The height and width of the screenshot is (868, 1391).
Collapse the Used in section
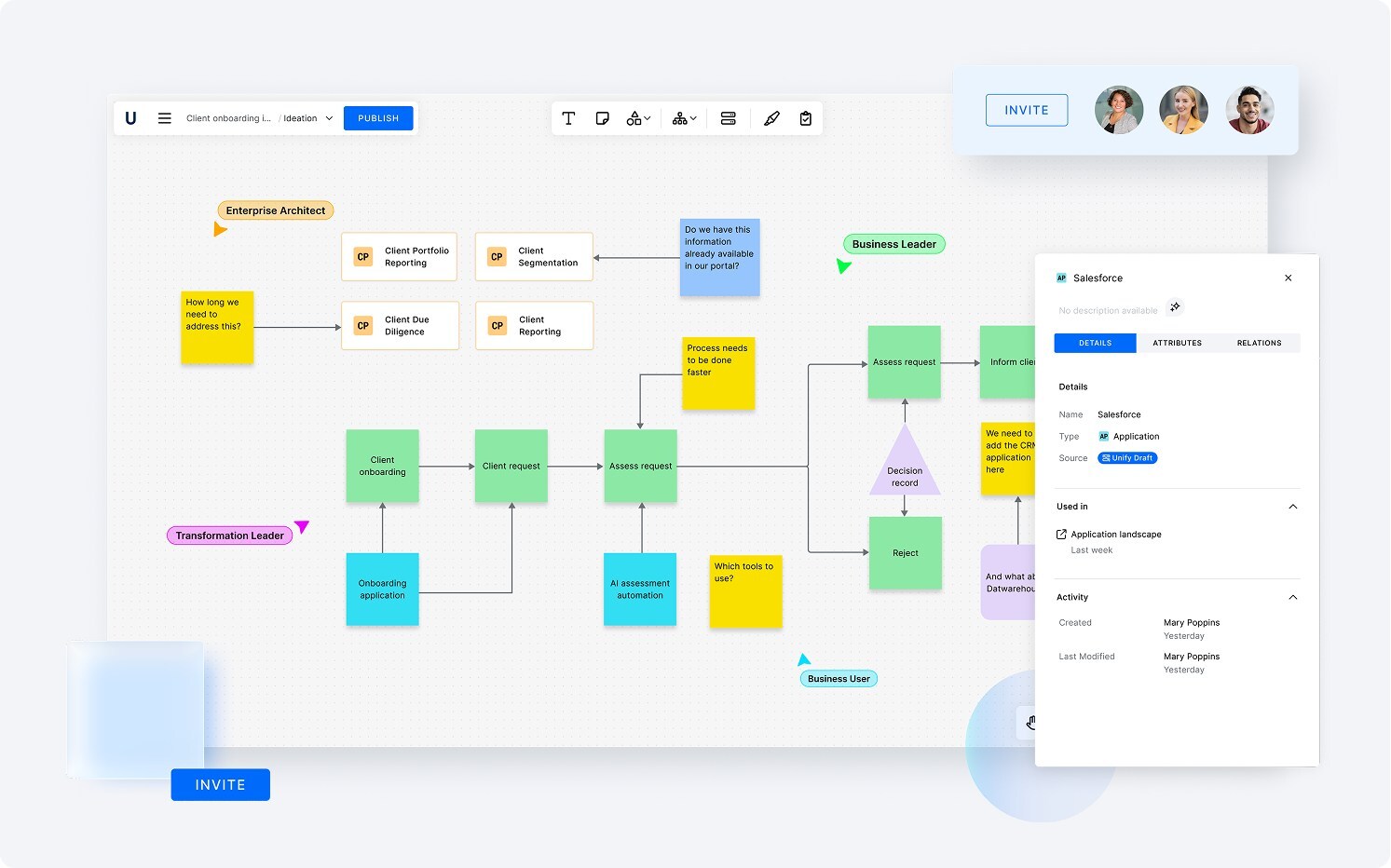[1292, 507]
